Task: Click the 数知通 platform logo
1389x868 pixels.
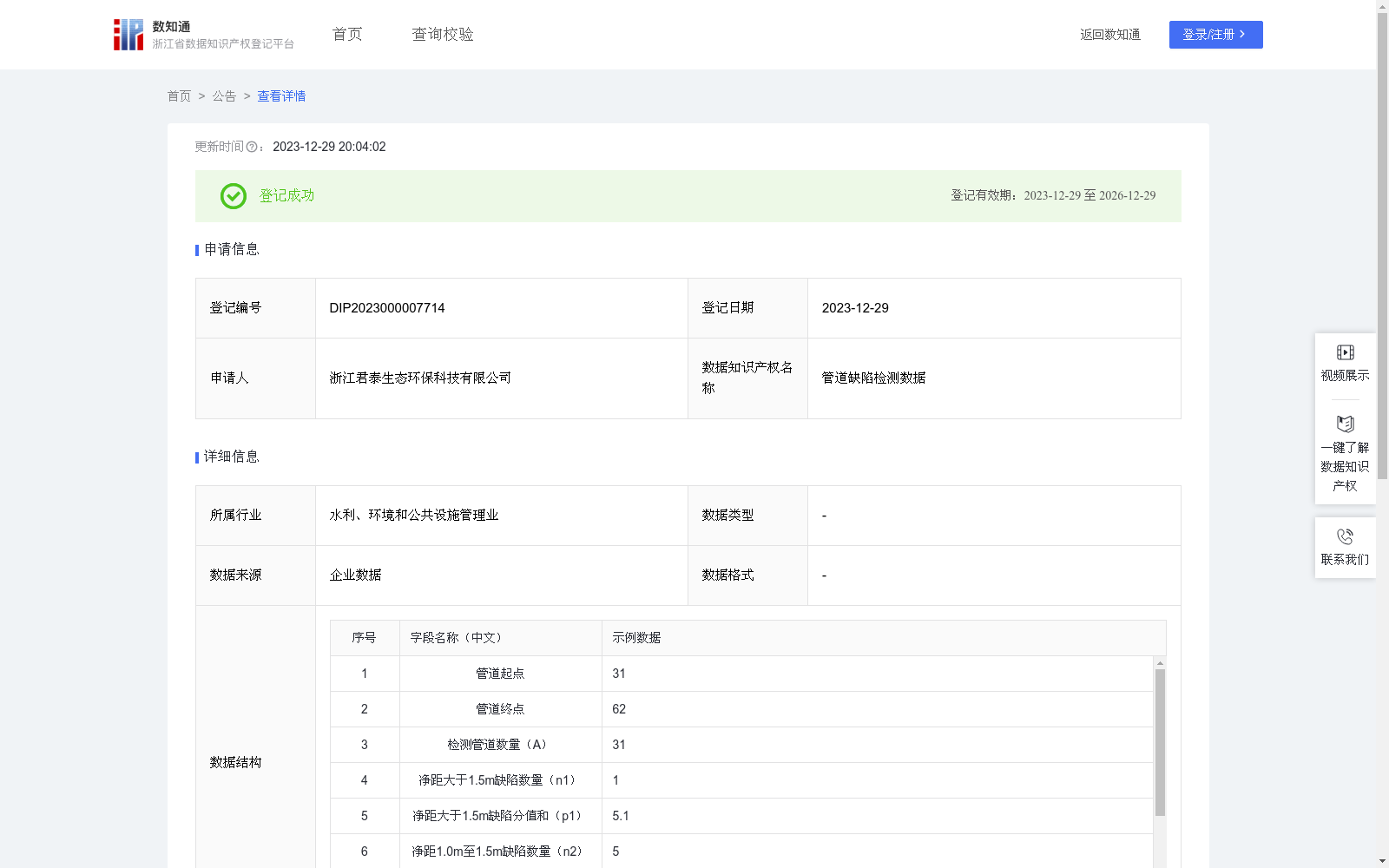Action: (x=203, y=35)
